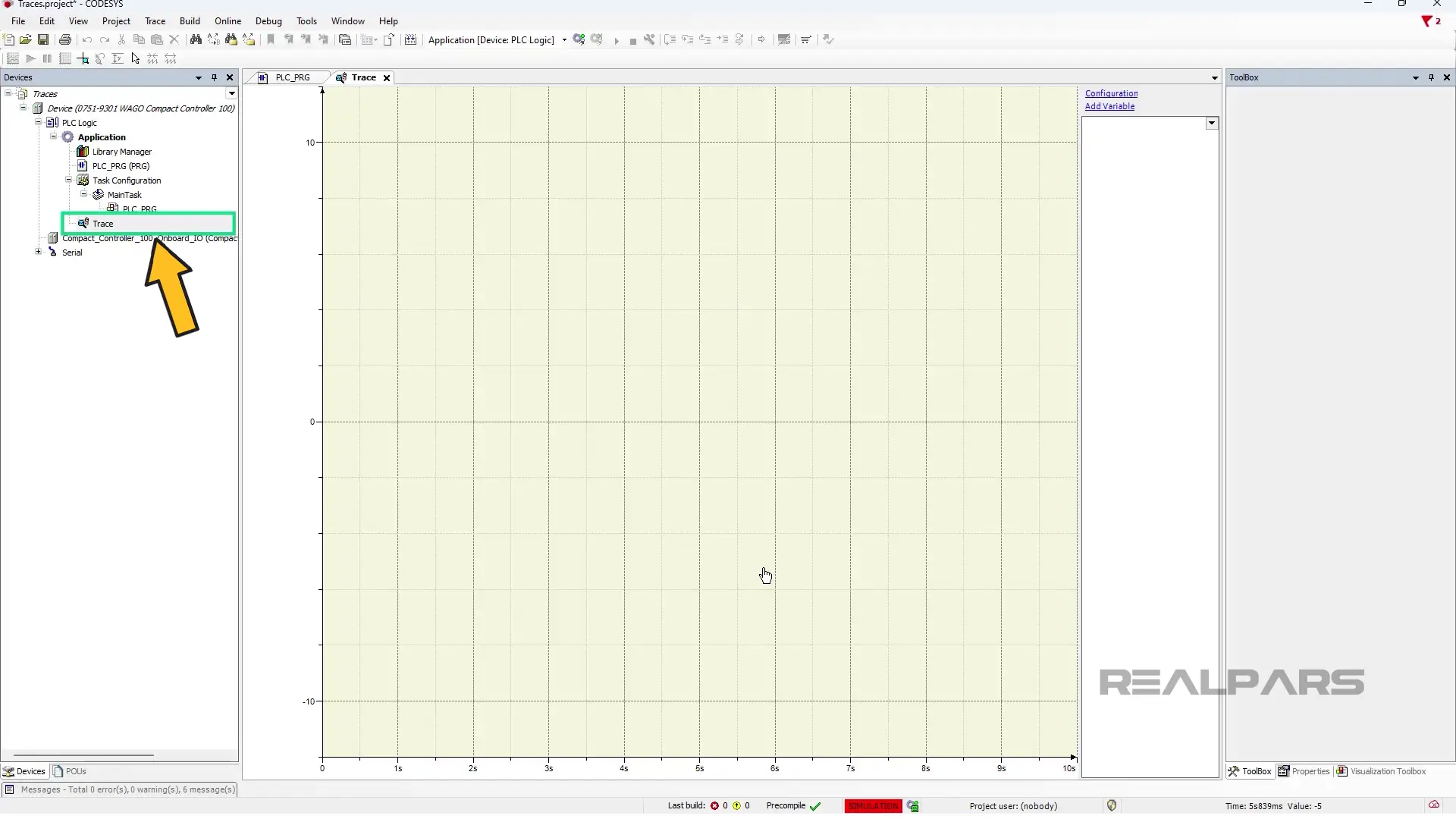Select the trace cursor crosshair icon
The image size is (1456, 819).
(83, 59)
